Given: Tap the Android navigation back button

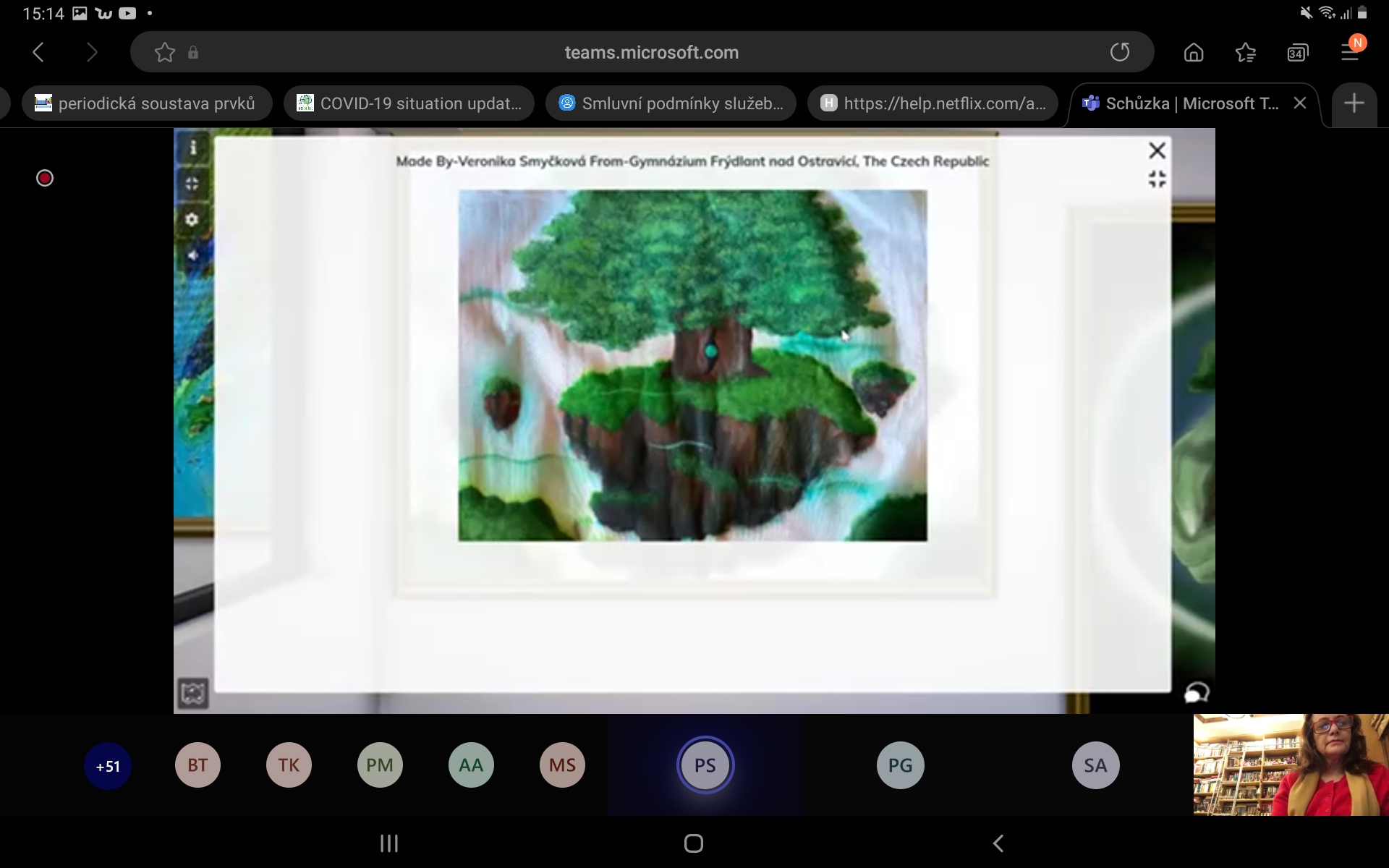Looking at the screenshot, I should click(998, 843).
